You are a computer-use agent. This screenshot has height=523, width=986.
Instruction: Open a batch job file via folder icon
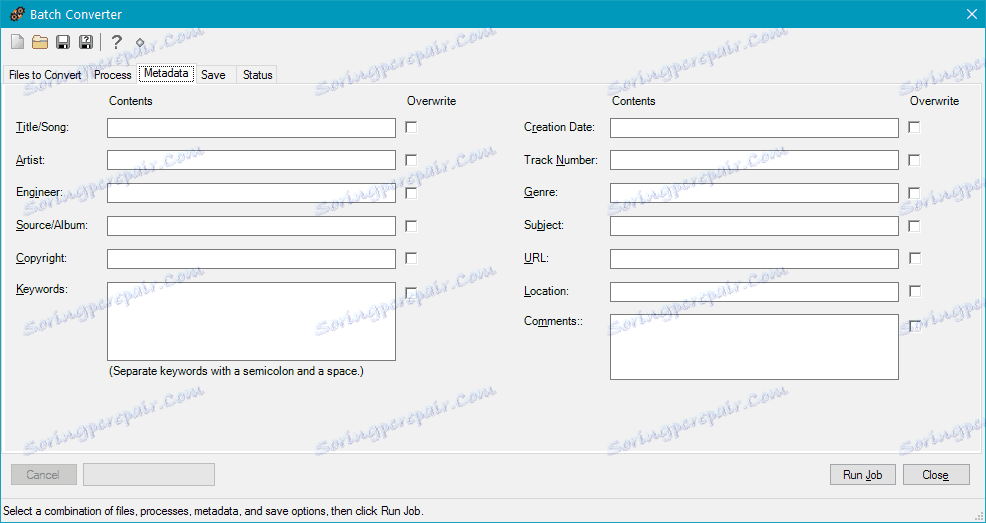click(x=40, y=42)
